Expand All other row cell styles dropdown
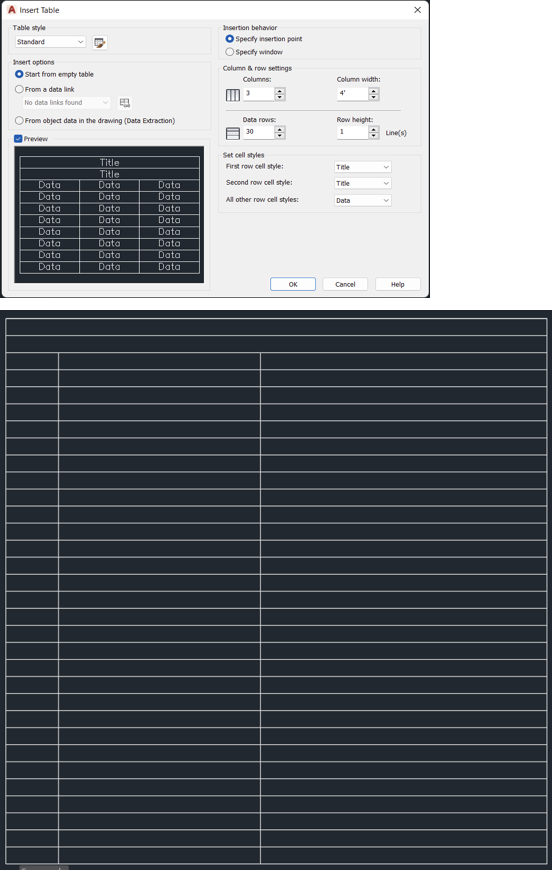This screenshot has width=552, height=870. pos(363,200)
